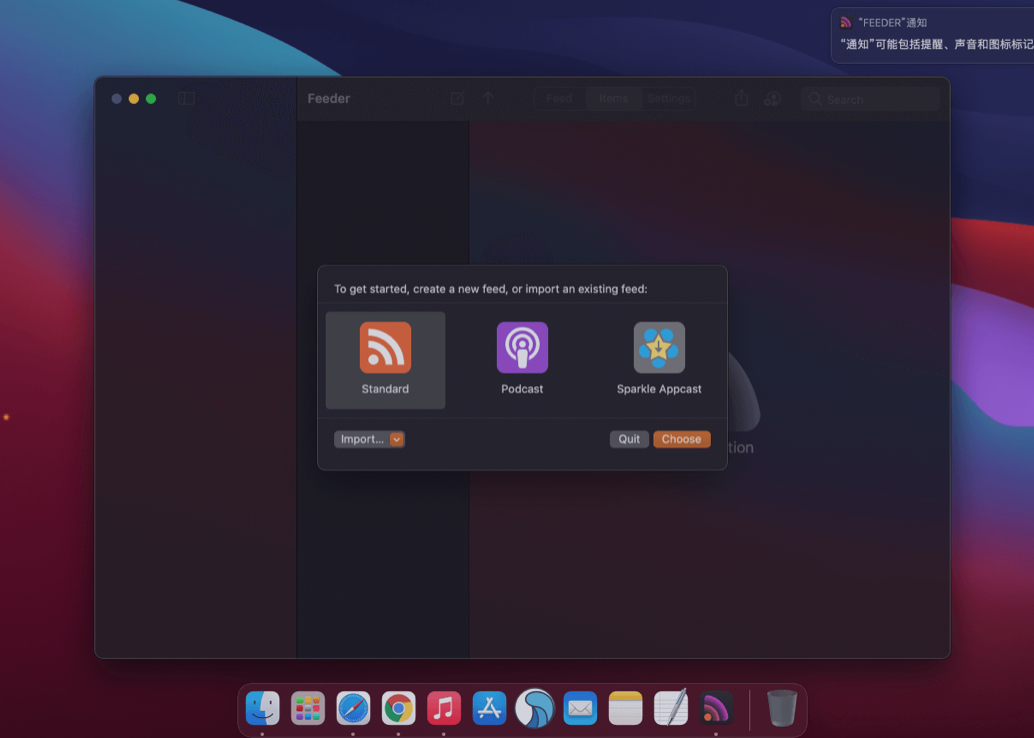Open the Share toolbar icon
The image size is (1034, 738).
pyautogui.click(x=740, y=98)
